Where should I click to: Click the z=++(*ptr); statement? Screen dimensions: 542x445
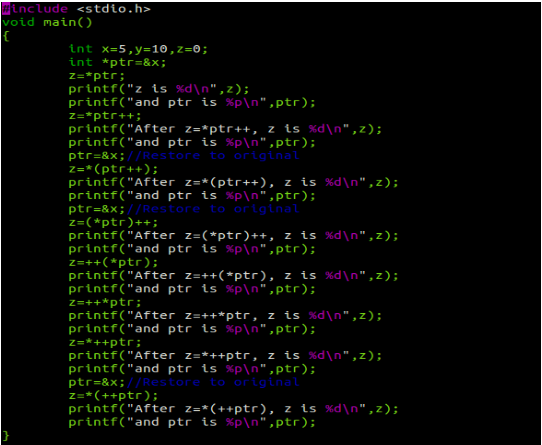click(x=113, y=262)
